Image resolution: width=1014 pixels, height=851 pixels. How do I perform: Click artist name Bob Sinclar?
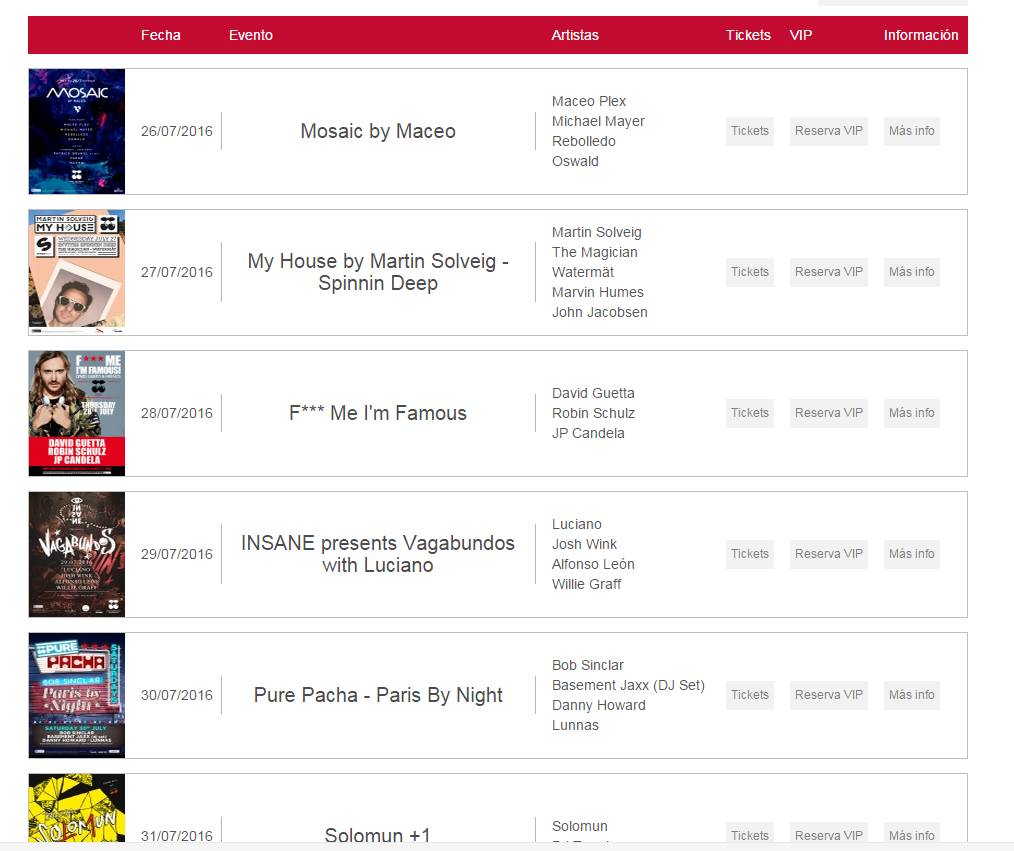tap(588, 665)
